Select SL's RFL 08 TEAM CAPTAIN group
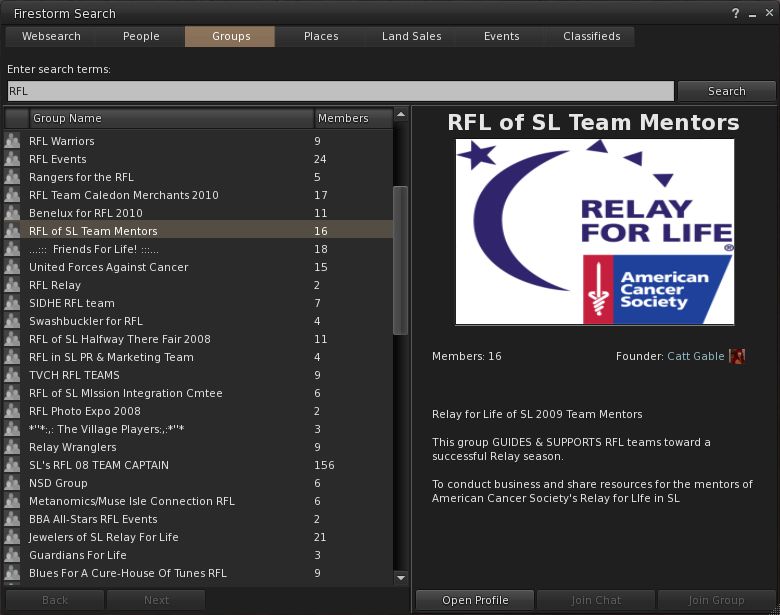 tap(98, 465)
